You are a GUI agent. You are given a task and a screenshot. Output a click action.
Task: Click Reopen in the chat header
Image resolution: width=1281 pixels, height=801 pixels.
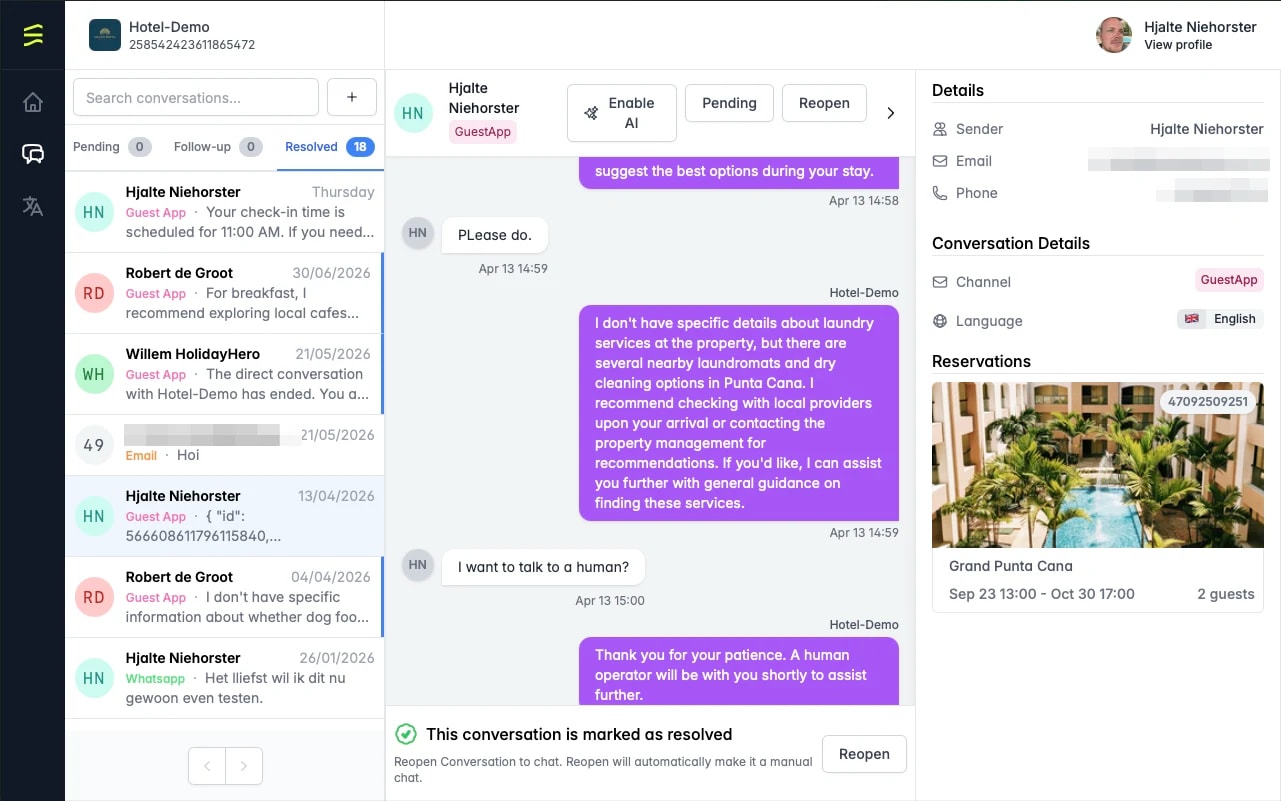tap(824, 103)
